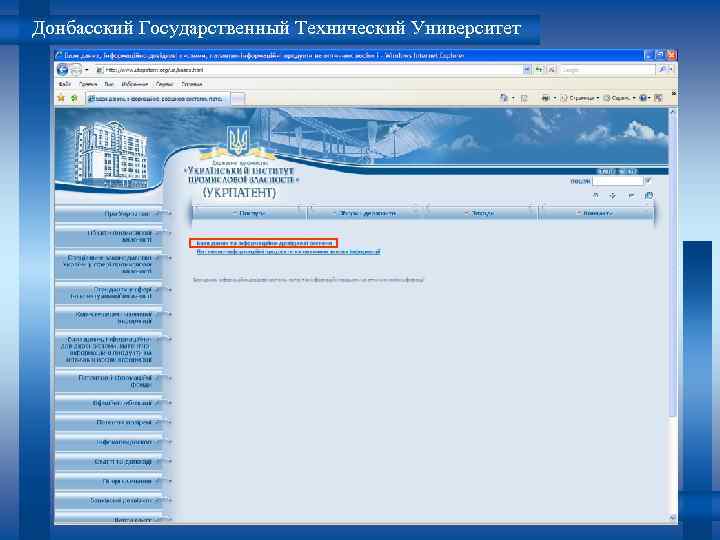Expand Бази даних sidebar section

109,350
